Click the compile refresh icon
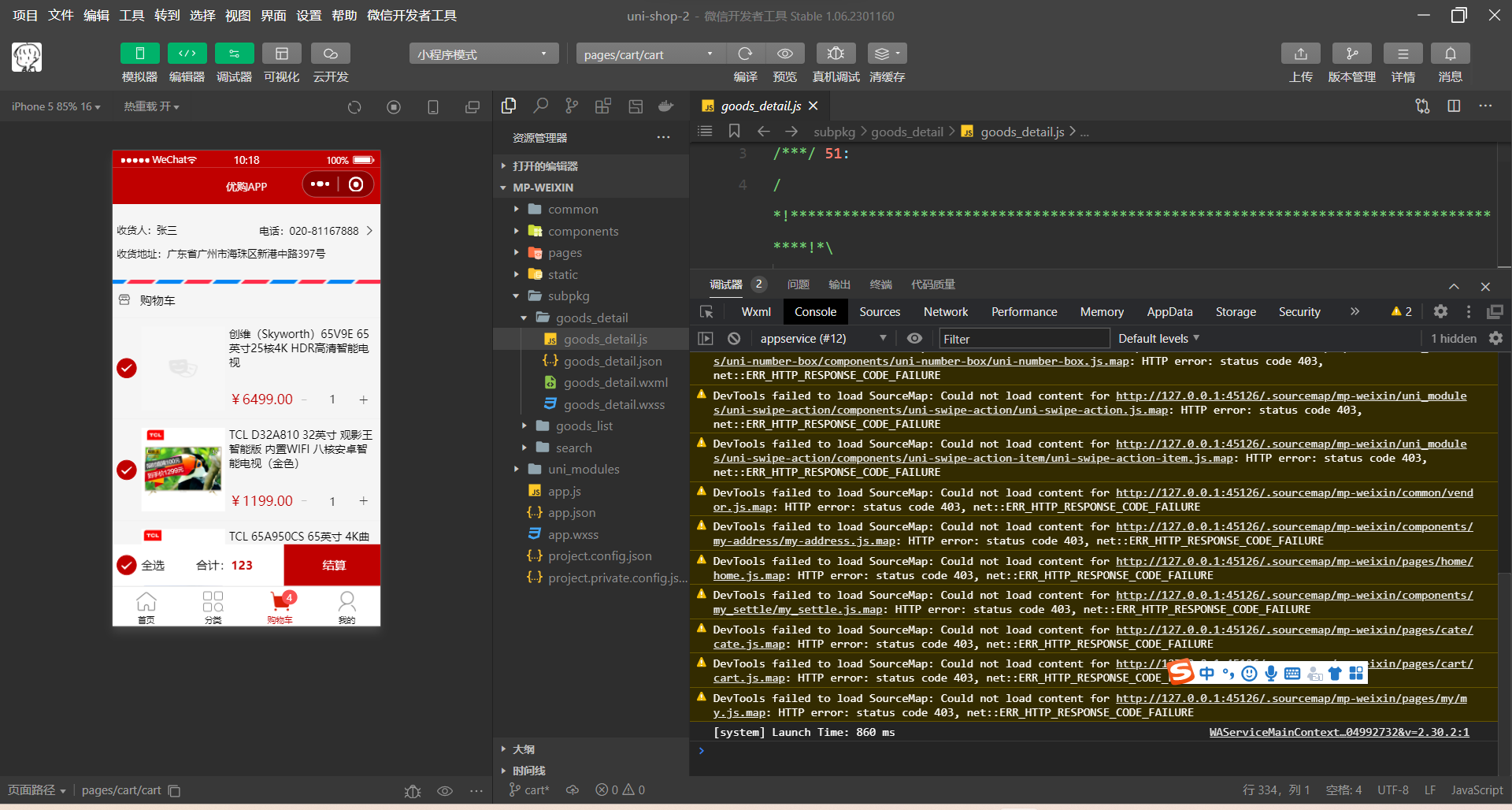 [745, 54]
